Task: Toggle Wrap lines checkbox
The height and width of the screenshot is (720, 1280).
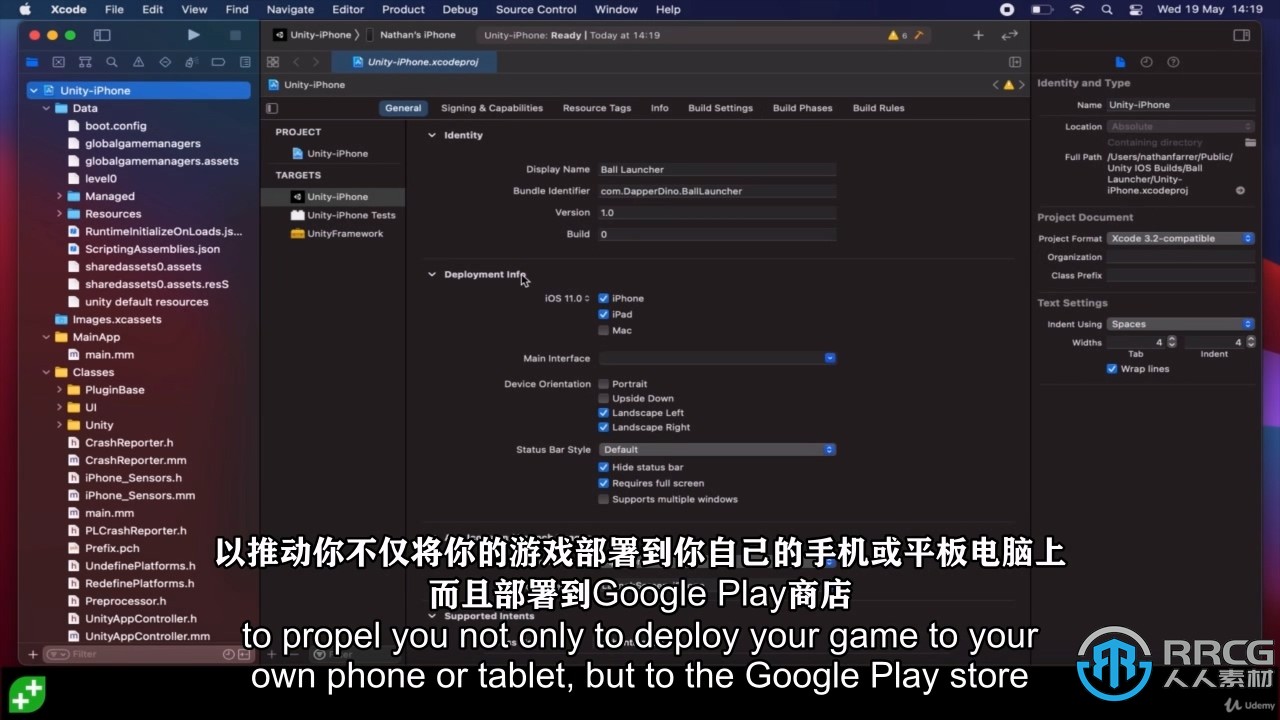Action: [x=1111, y=369]
